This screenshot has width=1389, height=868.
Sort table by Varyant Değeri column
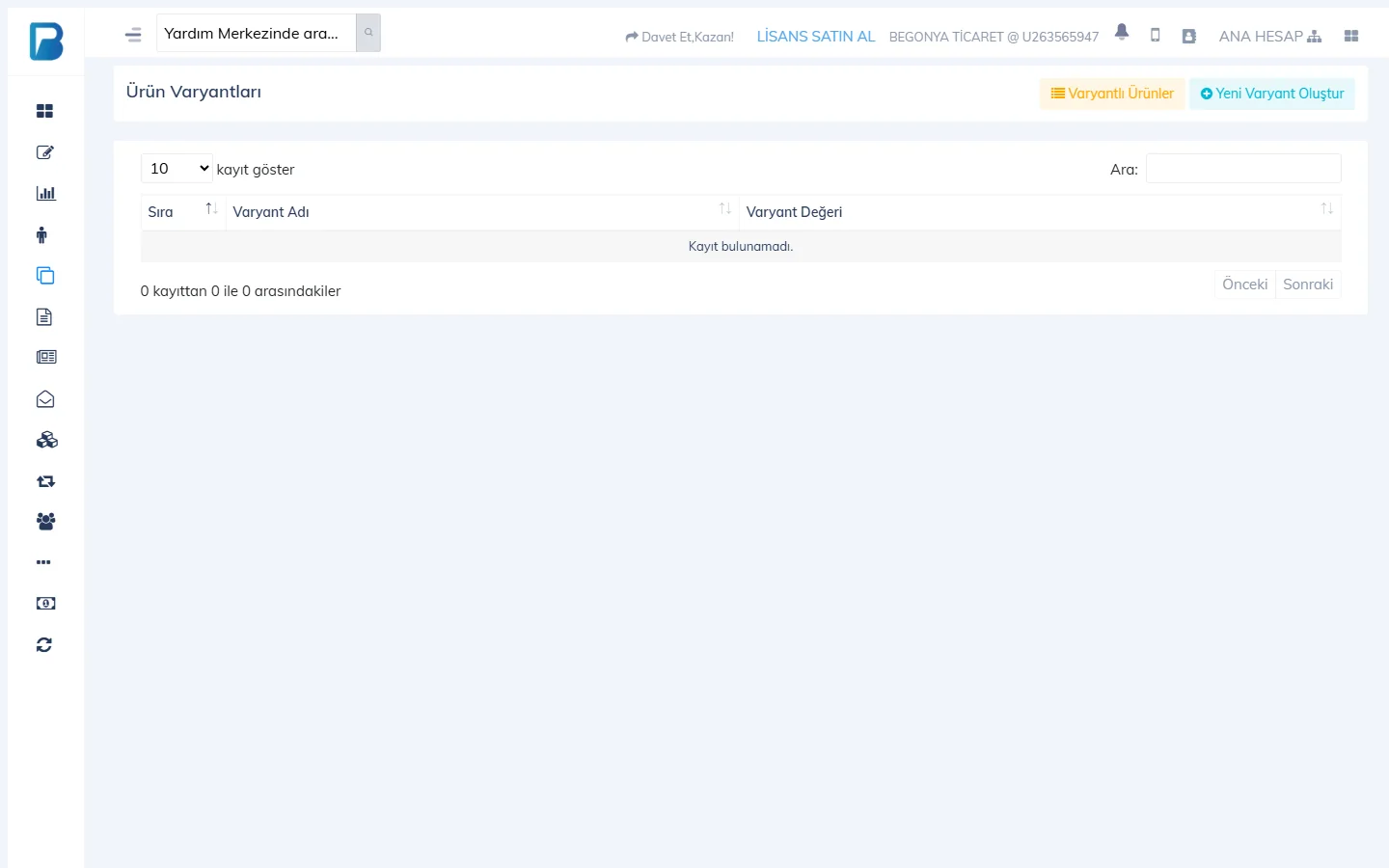1040,212
